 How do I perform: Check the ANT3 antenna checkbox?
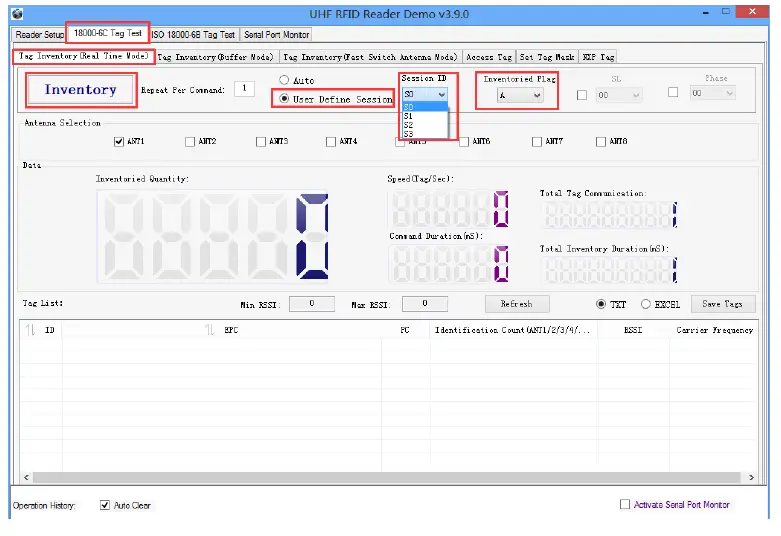tap(260, 141)
